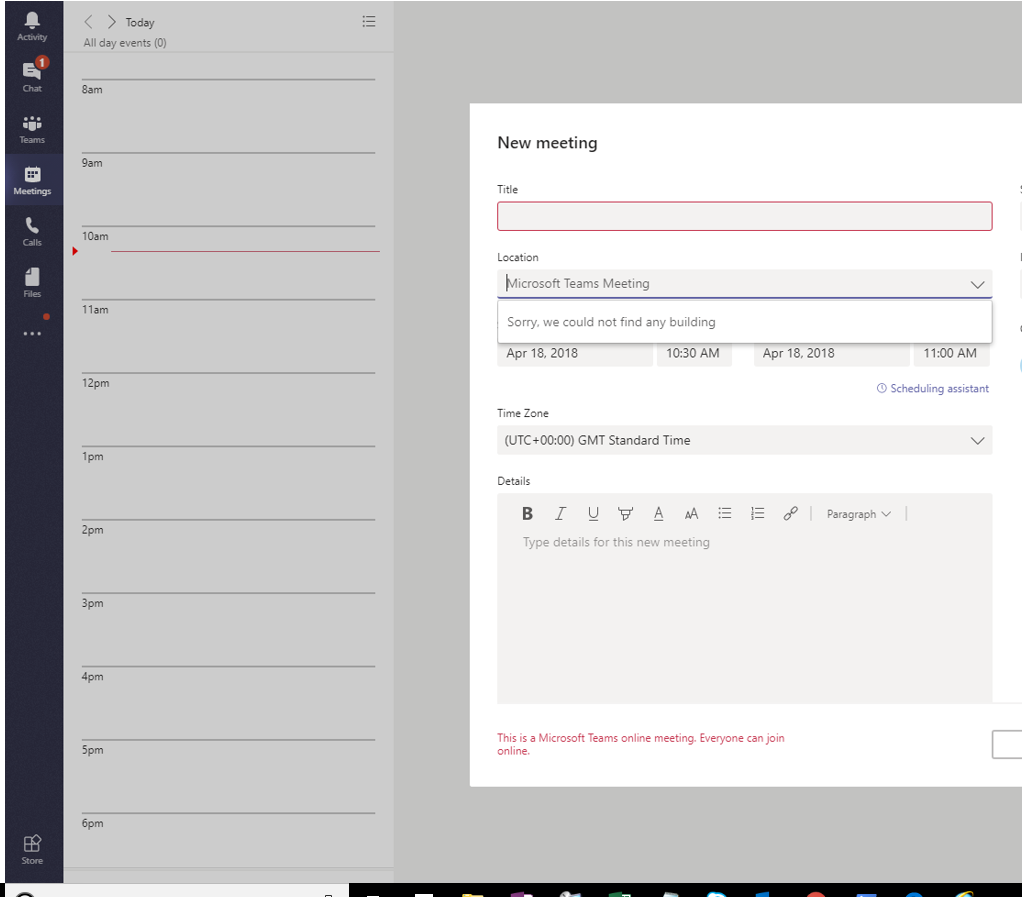Open the Activity feed in the sidebar
Screen dimensions: 1022x897
(x=32, y=27)
